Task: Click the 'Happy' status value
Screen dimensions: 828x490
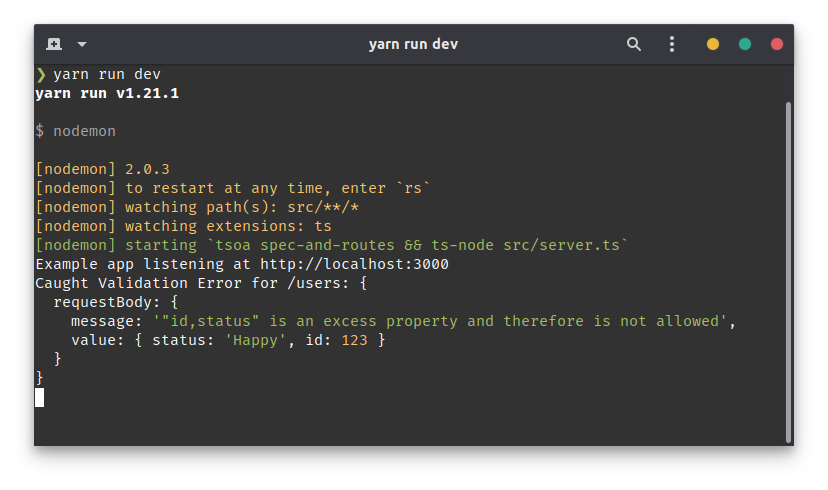Action: (256, 340)
